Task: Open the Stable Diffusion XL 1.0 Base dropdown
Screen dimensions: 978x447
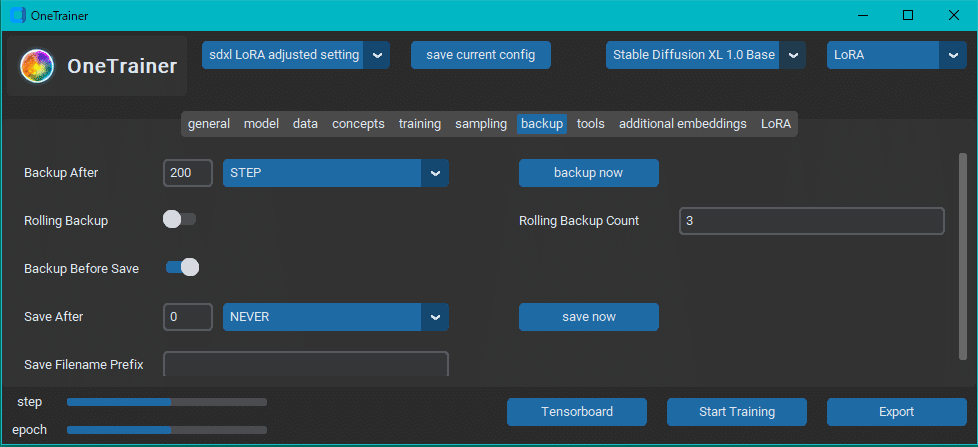Action: click(x=705, y=55)
